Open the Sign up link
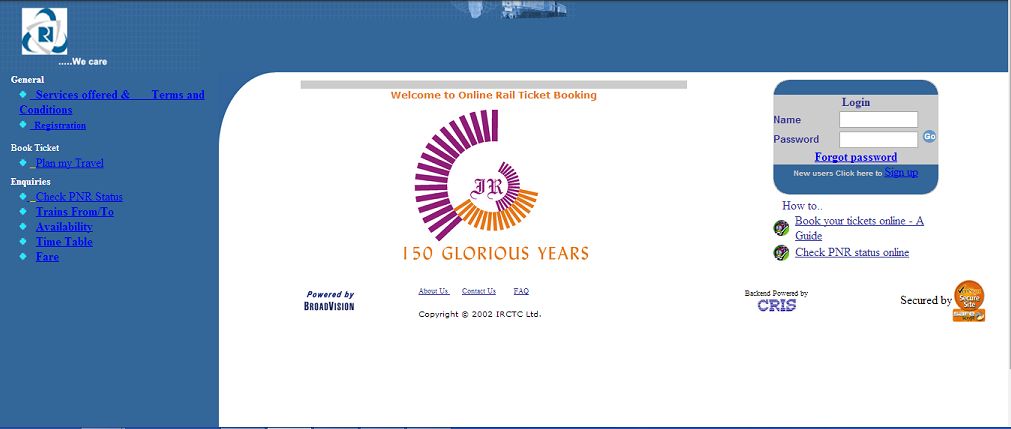 tap(900, 172)
